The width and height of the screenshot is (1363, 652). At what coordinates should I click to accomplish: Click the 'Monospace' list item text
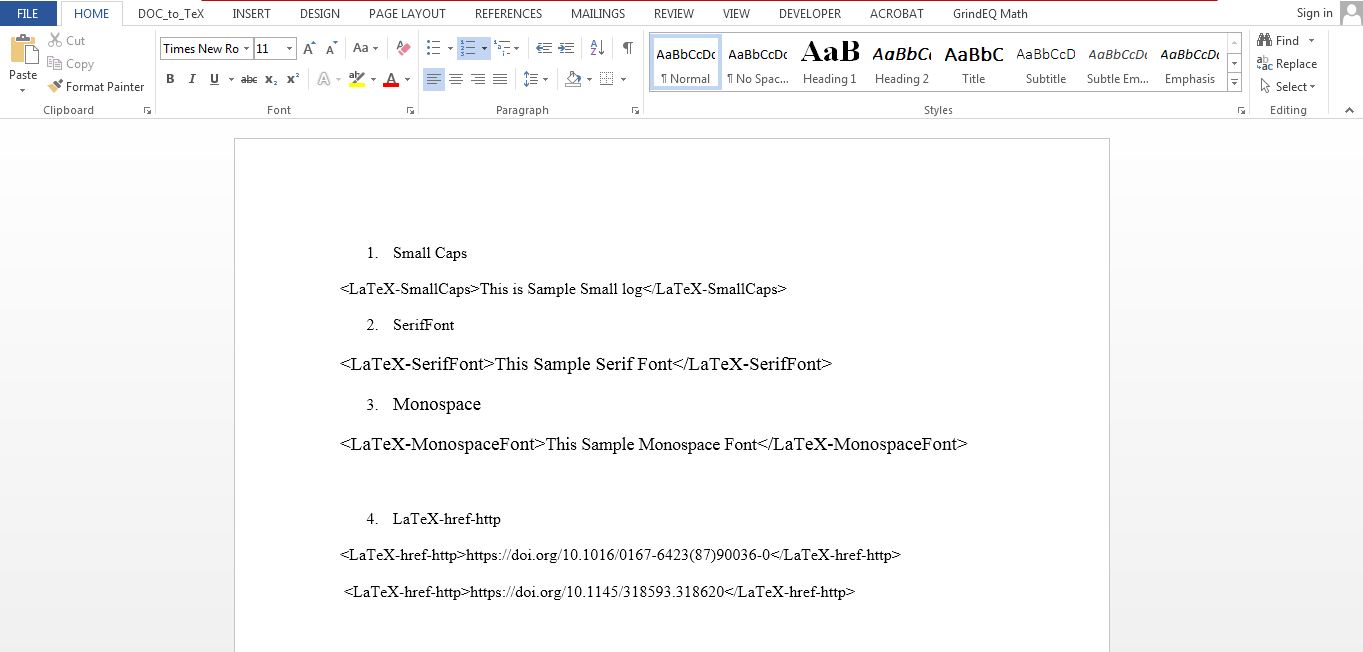point(437,404)
